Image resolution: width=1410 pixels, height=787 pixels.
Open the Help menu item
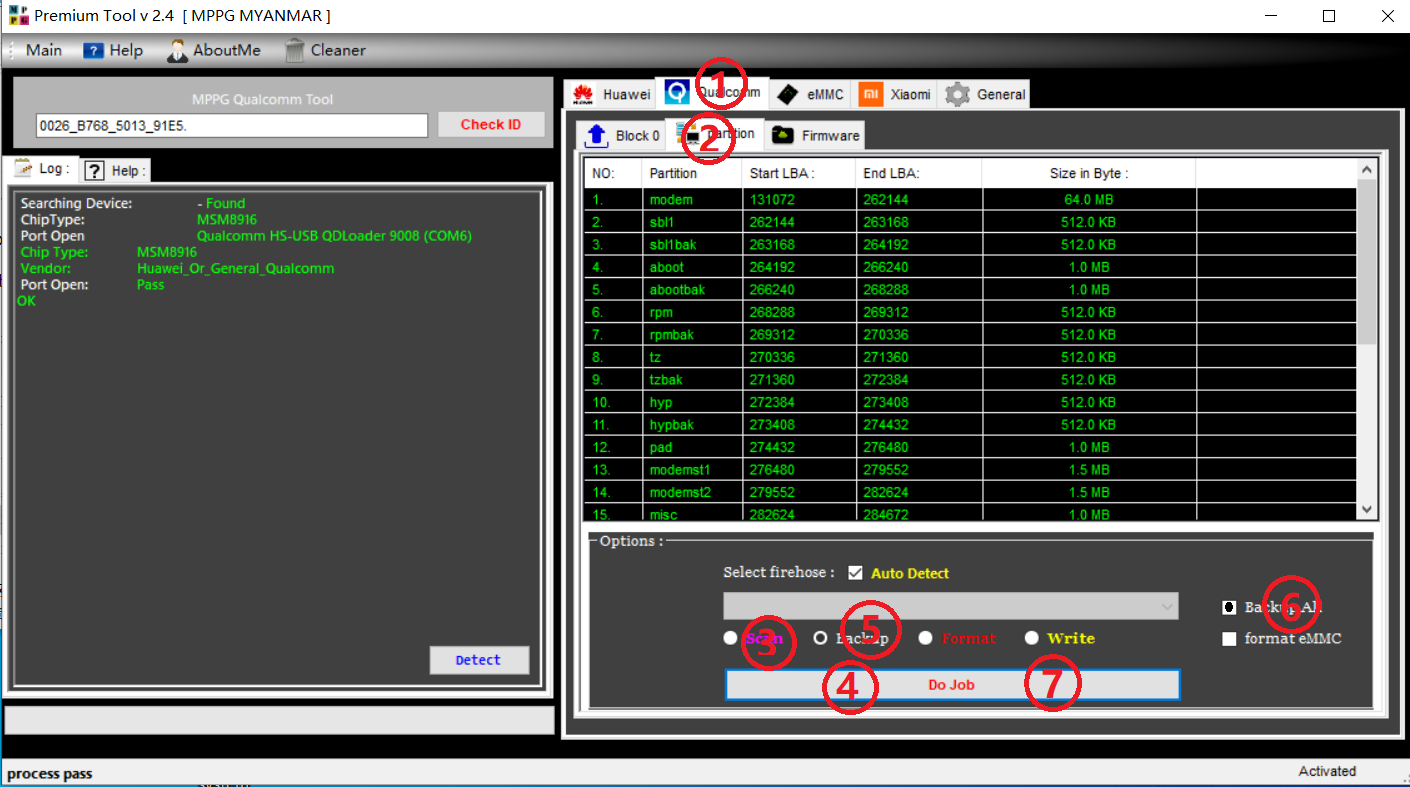(113, 50)
